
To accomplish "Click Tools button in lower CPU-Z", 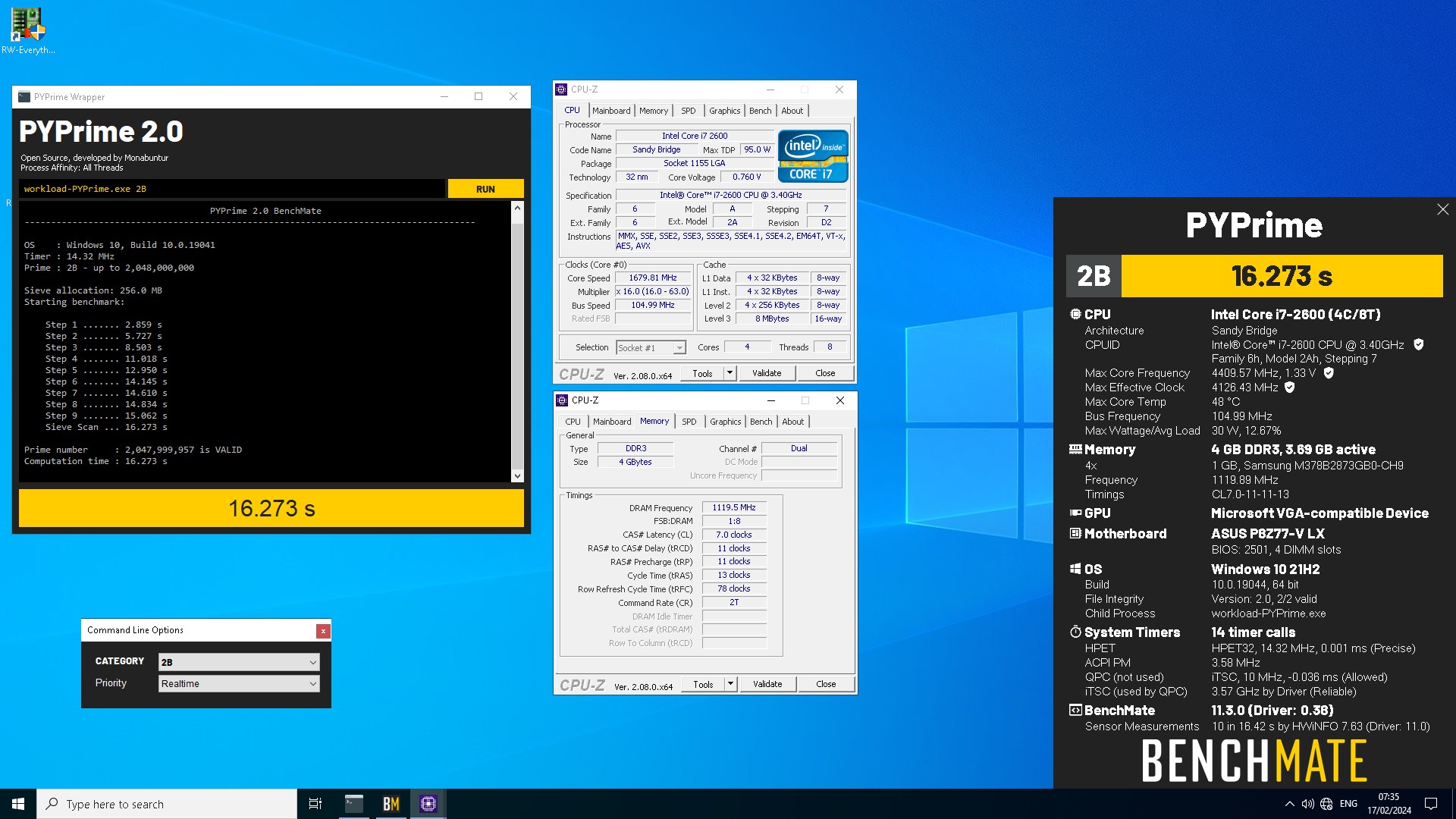I will tap(703, 684).
